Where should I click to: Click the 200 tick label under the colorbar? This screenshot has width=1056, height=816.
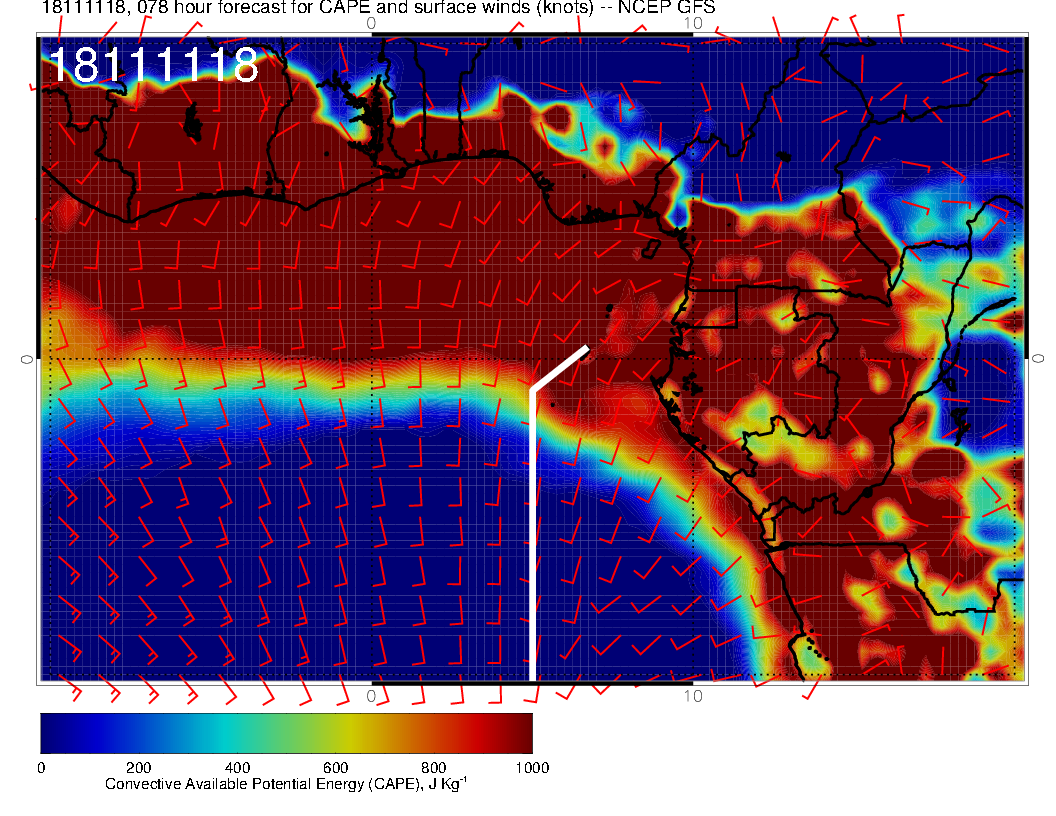pyautogui.click(x=138, y=768)
